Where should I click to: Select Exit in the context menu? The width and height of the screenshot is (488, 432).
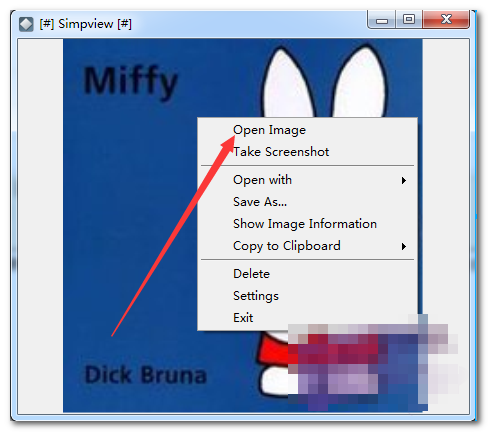click(x=307, y=318)
